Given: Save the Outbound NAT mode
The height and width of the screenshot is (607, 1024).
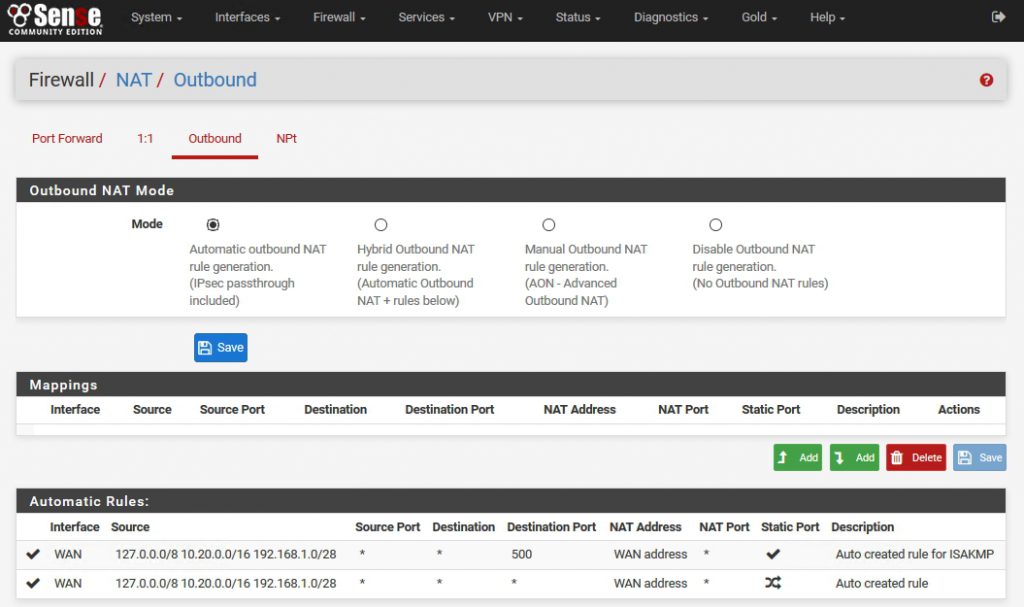Looking at the screenshot, I should tap(220, 347).
